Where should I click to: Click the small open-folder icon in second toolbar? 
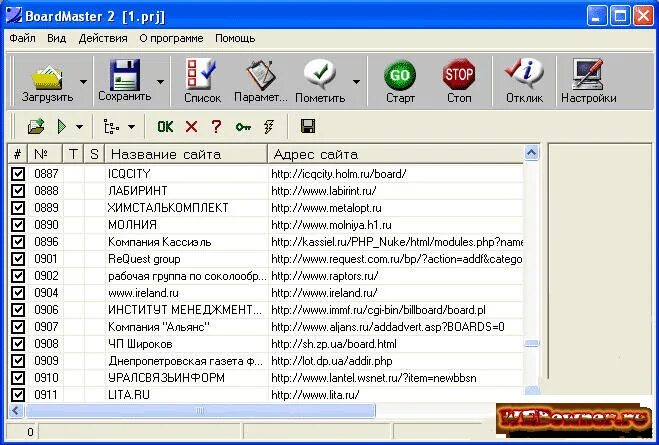point(36,126)
